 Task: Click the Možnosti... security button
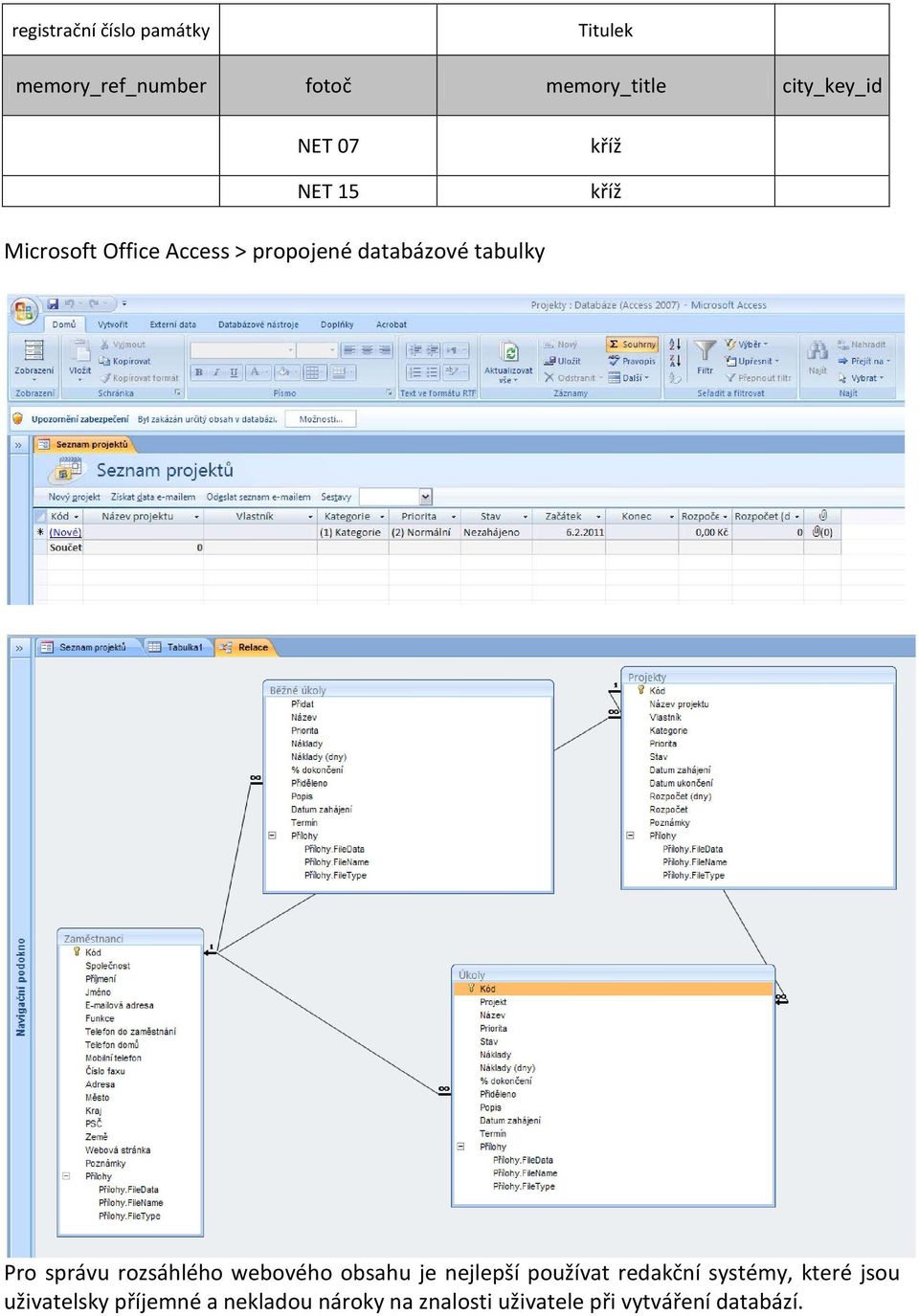[x=321, y=419]
